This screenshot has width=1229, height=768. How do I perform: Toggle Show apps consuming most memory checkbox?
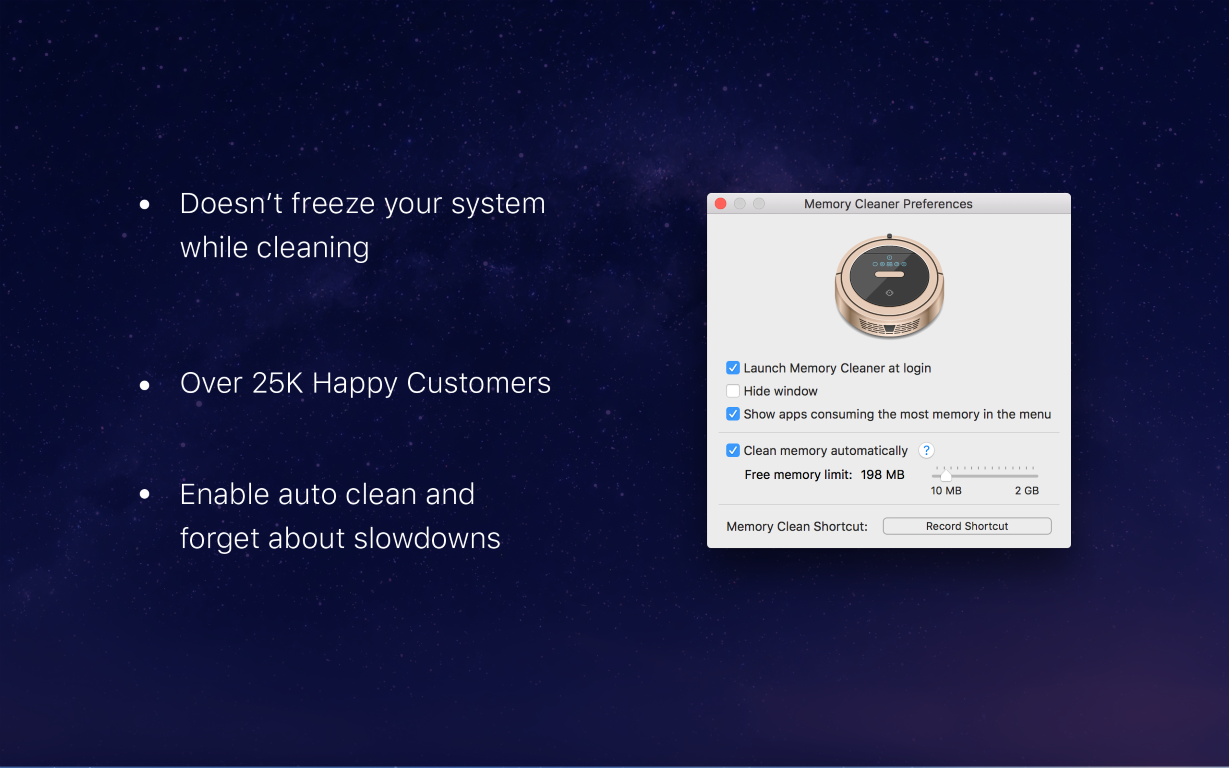pos(733,414)
